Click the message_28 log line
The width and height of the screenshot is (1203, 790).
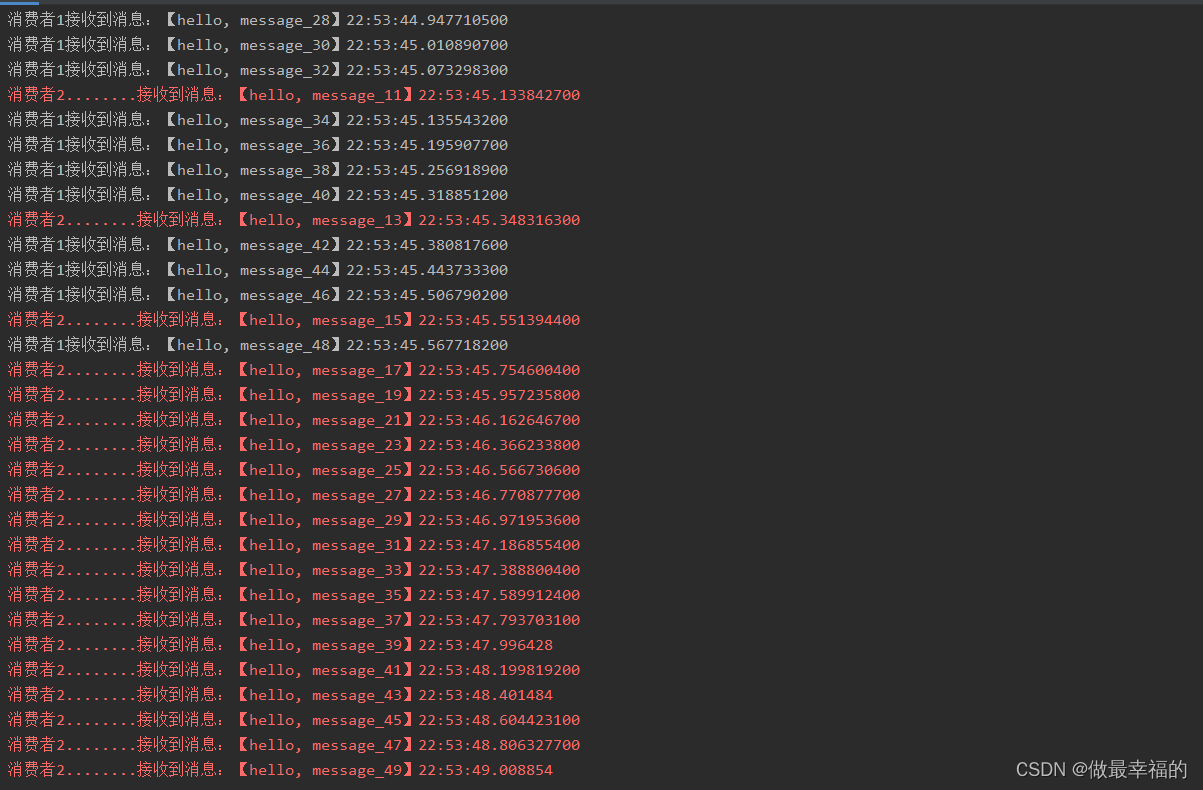(x=258, y=20)
